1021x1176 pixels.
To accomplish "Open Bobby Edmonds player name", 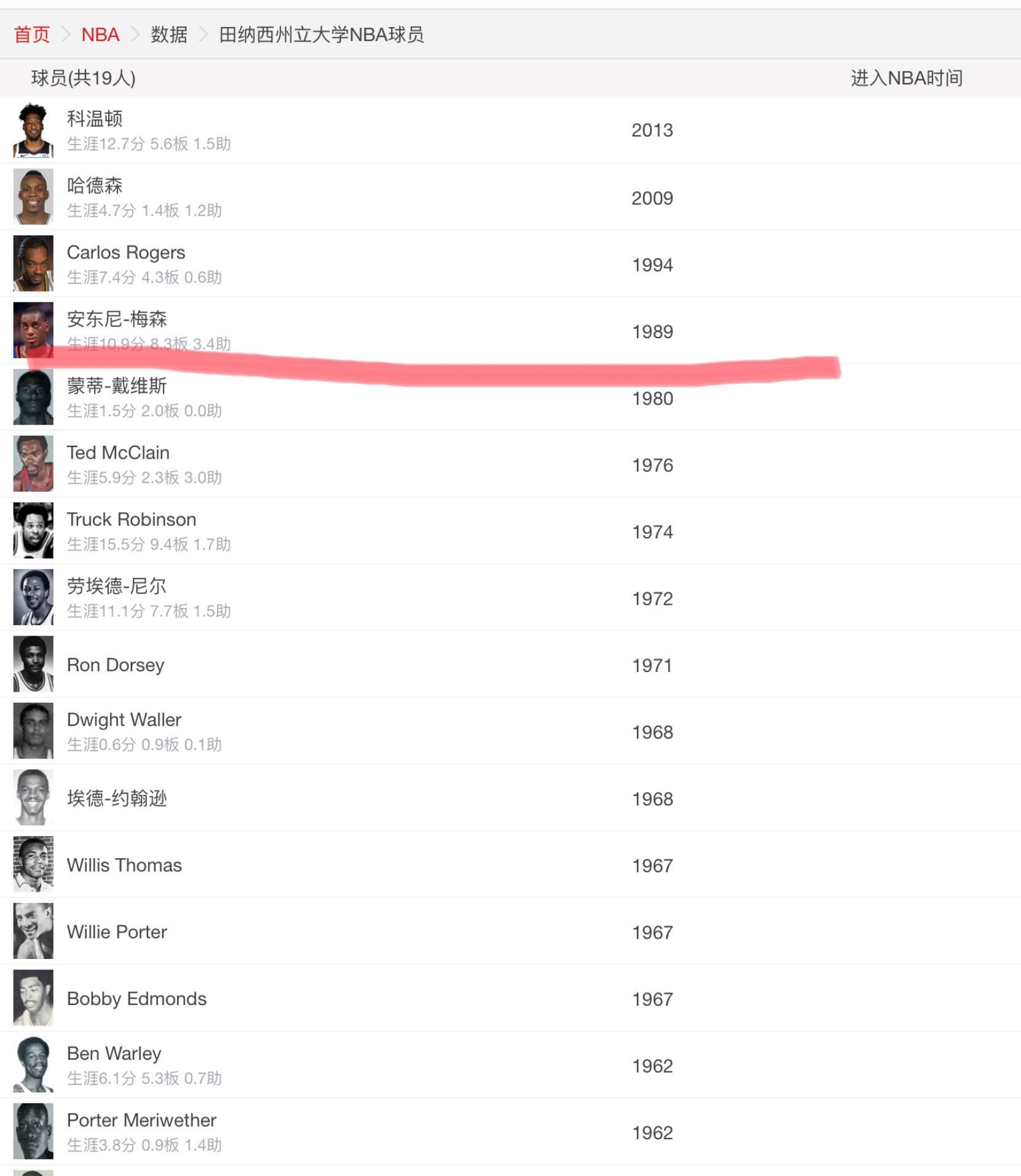I will (136, 999).
